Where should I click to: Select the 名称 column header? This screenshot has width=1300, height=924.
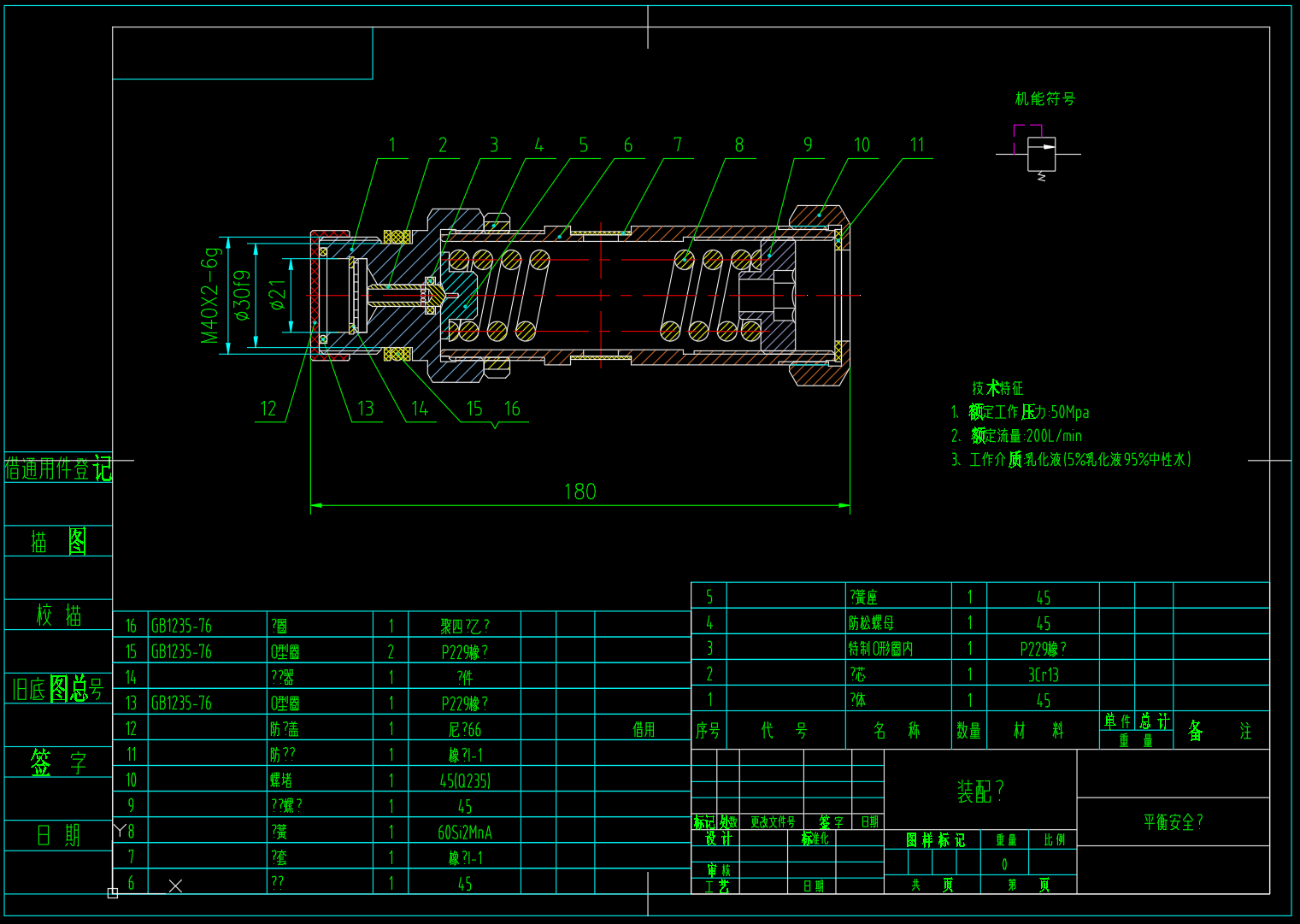click(897, 730)
